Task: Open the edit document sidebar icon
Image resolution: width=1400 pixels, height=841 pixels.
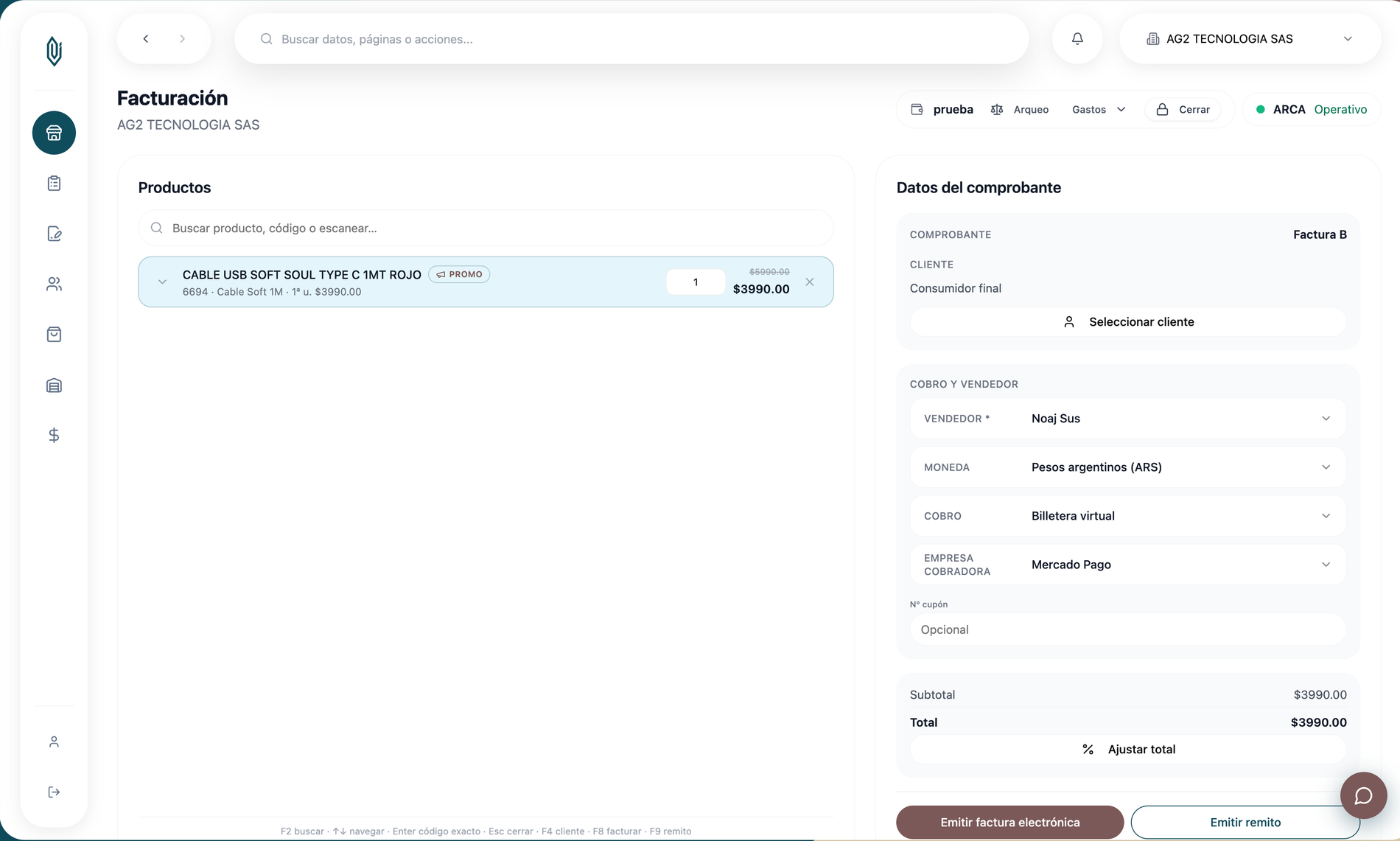Action: pyautogui.click(x=54, y=234)
